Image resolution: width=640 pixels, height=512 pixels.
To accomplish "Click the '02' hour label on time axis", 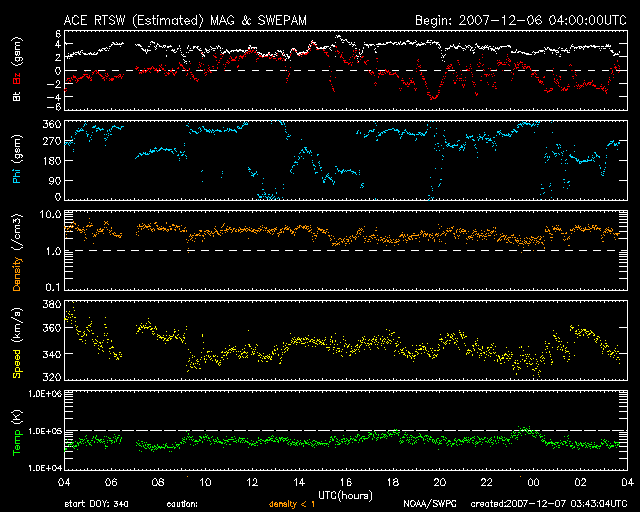I will [x=580, y=482].
